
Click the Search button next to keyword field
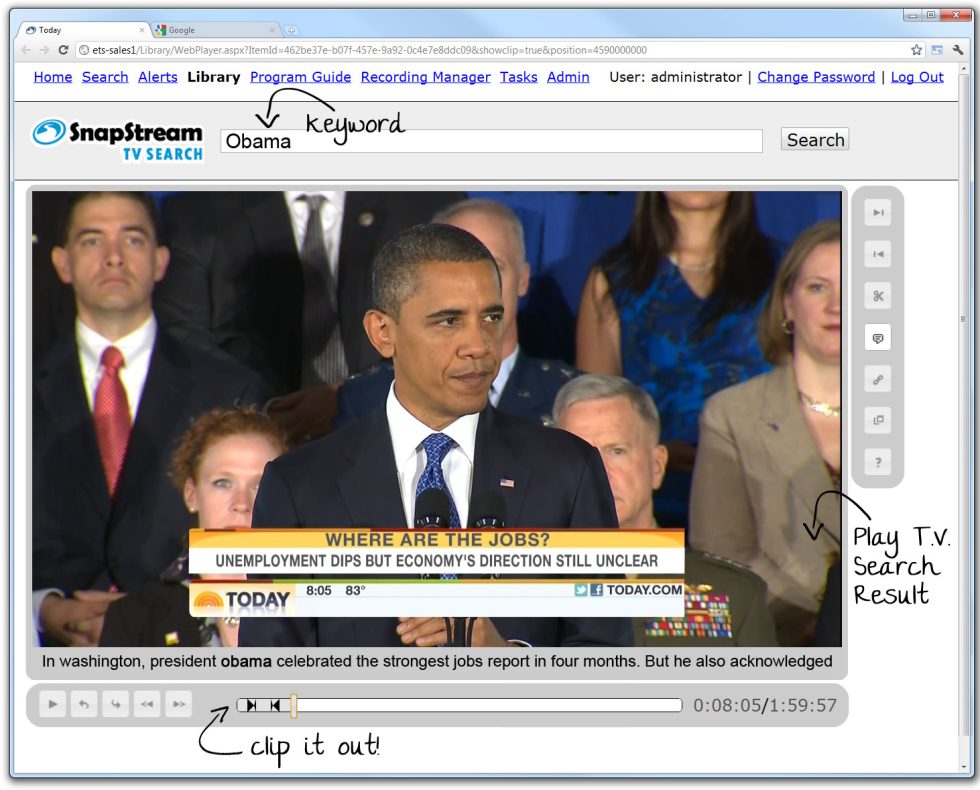click(x=815, y=140)
